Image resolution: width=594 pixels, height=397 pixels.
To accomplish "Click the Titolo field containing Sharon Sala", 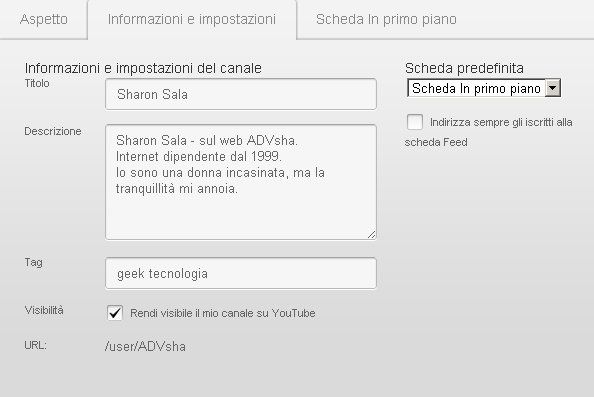I will [241, 94].
